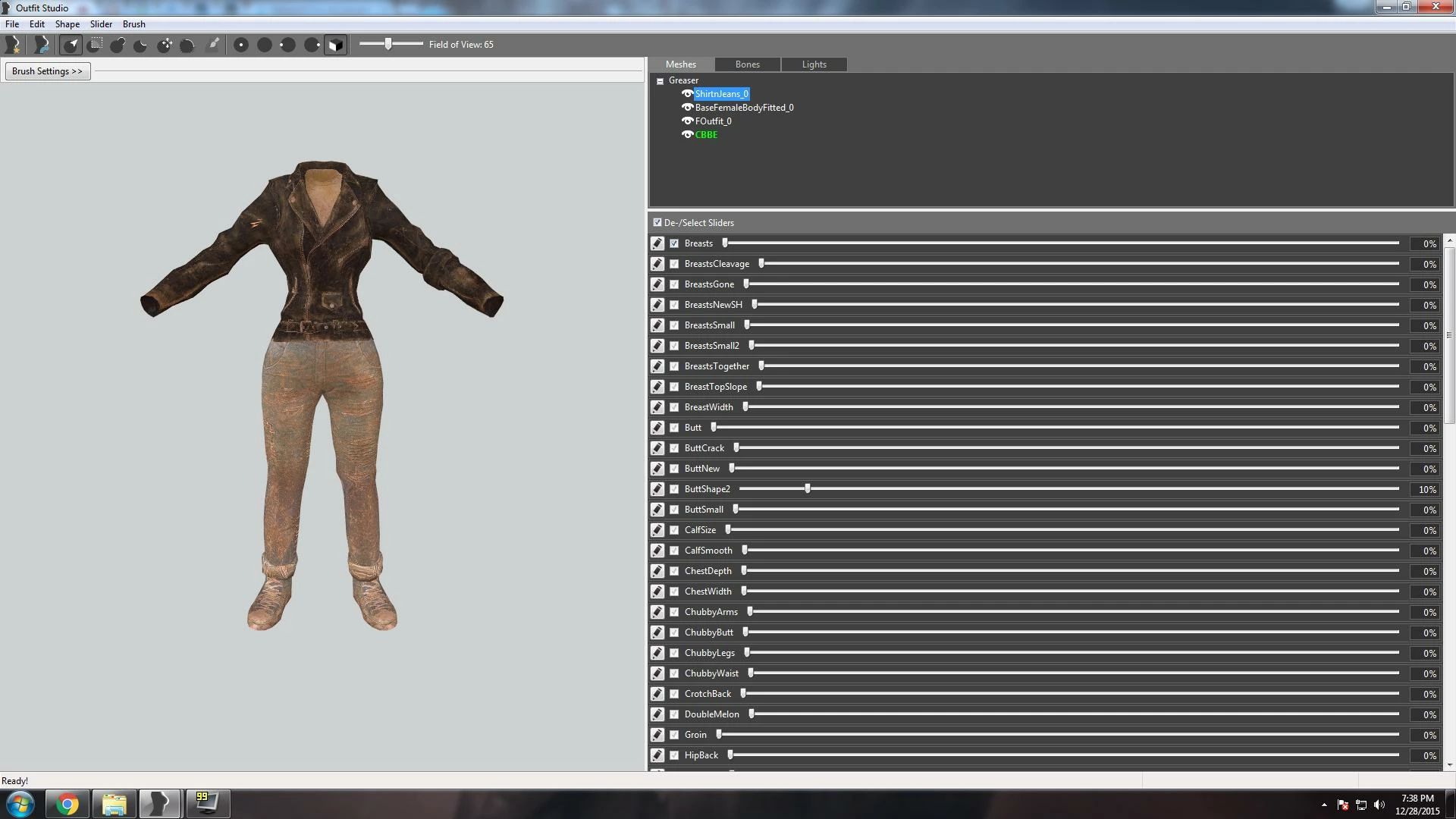Click the slider list scroll-down arrow
Screen dimensions: 1456x819
pos(1449,765)
